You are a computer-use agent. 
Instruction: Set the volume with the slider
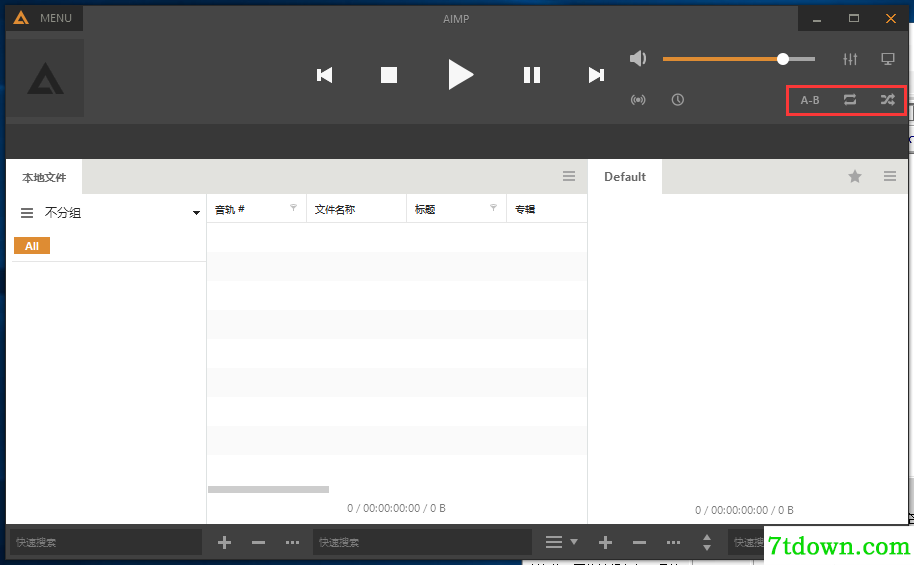pyautogui.click(x=739, y=59)
